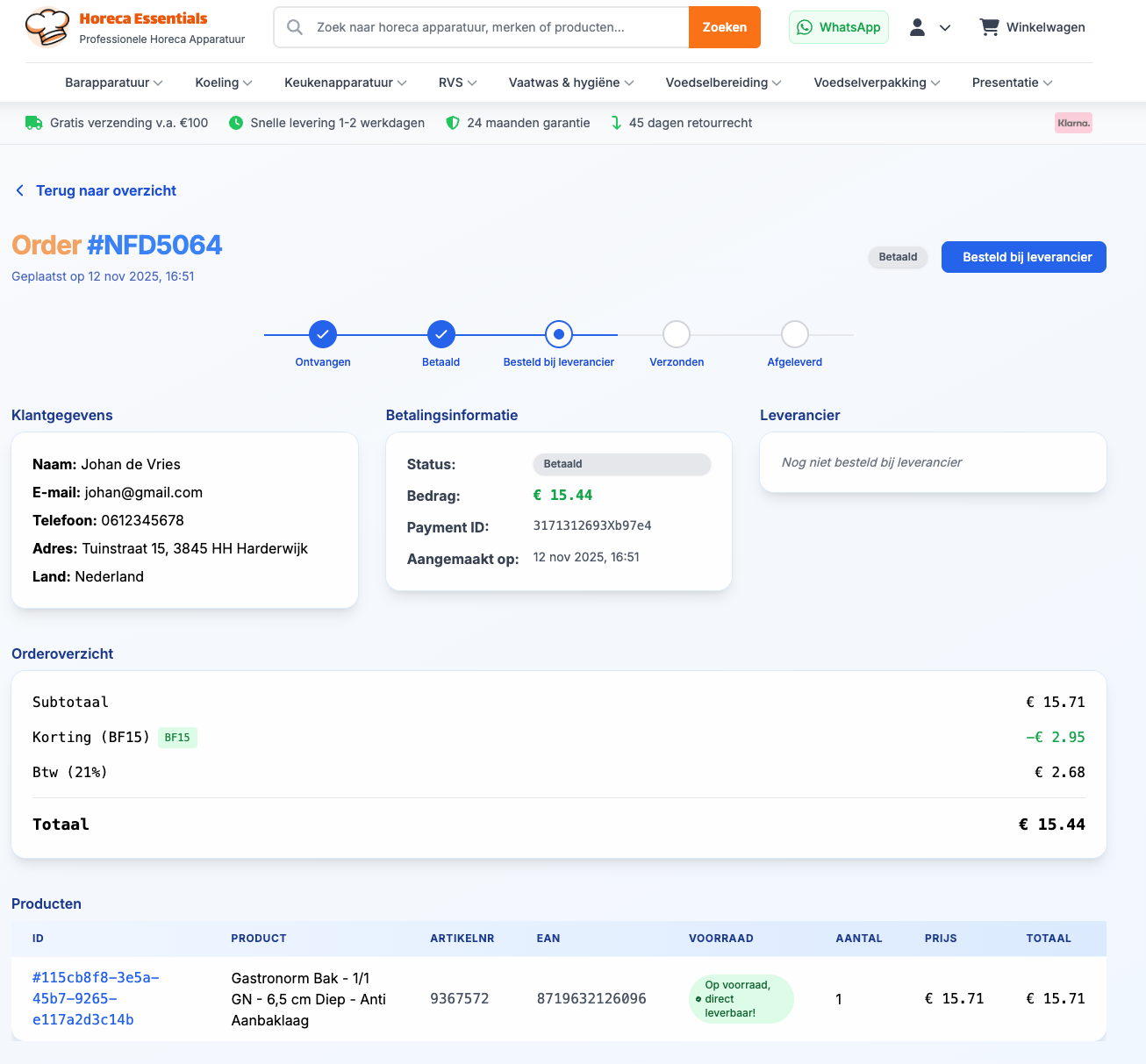Open the Vaatwas & hygiëne dropdown
Screen dimensions: 1146x1064
[x=571, y=82]
